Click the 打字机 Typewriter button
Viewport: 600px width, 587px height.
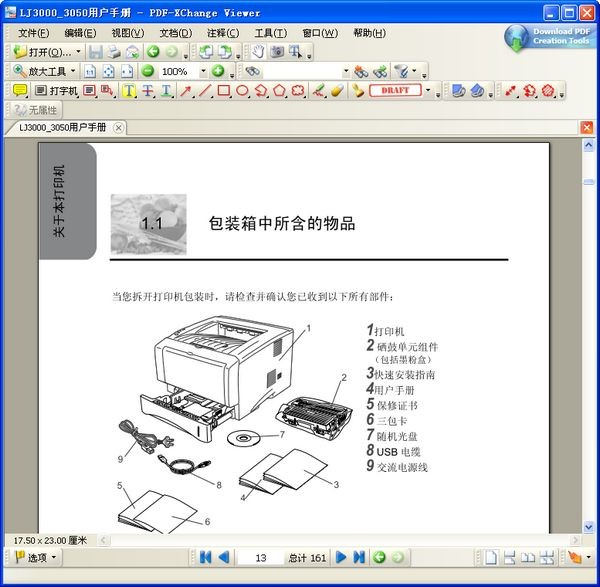[56, 90]
